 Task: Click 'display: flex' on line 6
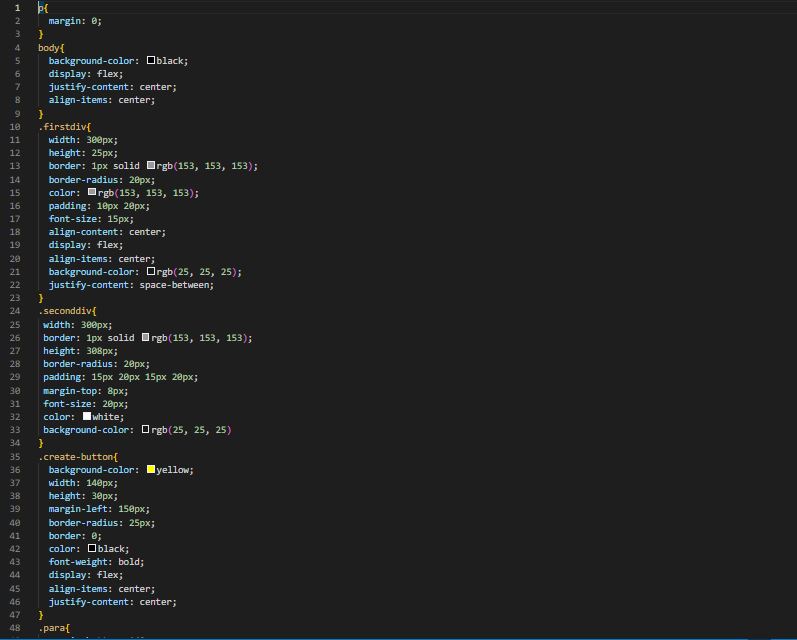[x=86, y=74]
